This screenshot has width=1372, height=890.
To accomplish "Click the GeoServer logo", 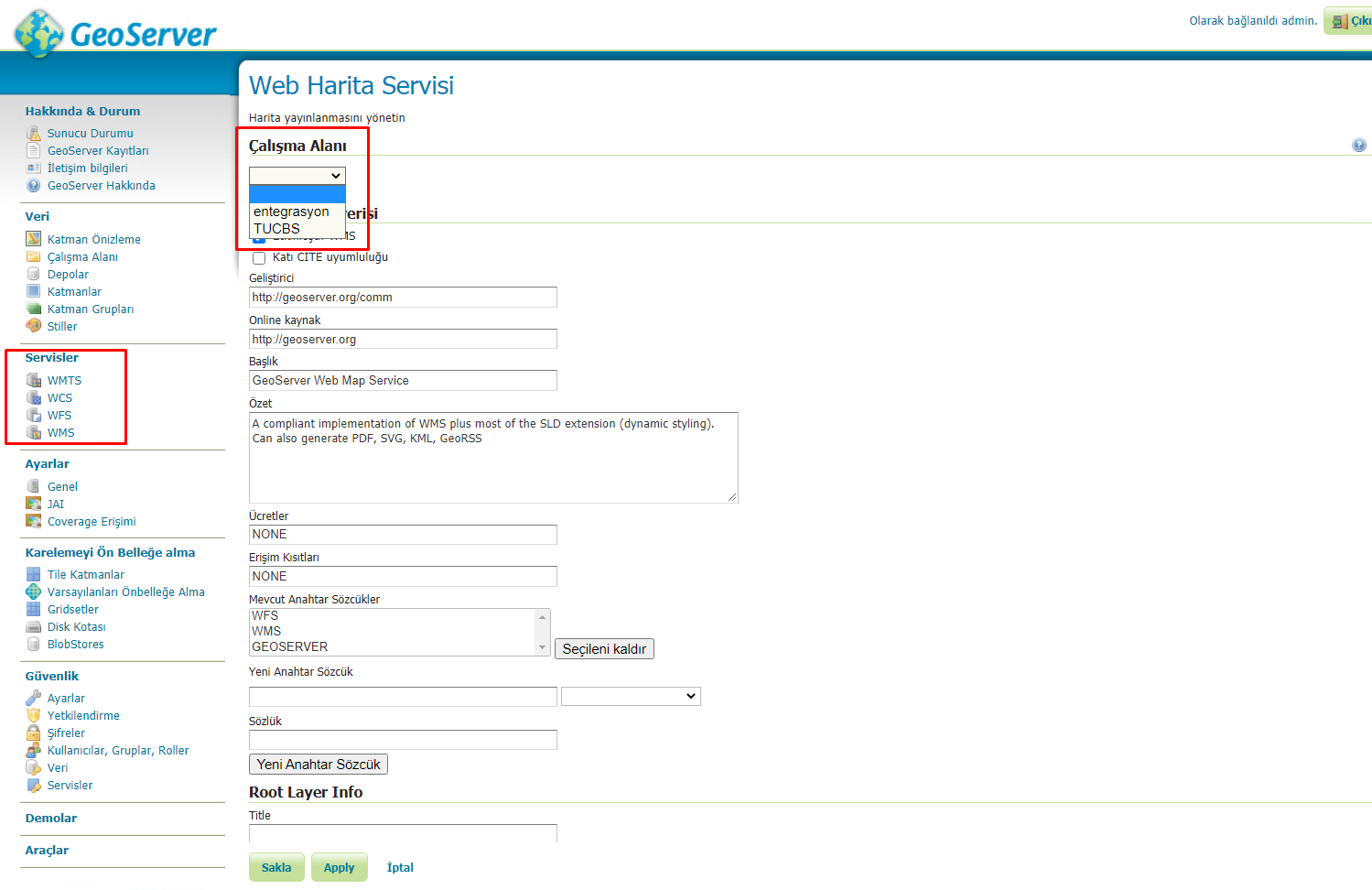I will point(116,34).
